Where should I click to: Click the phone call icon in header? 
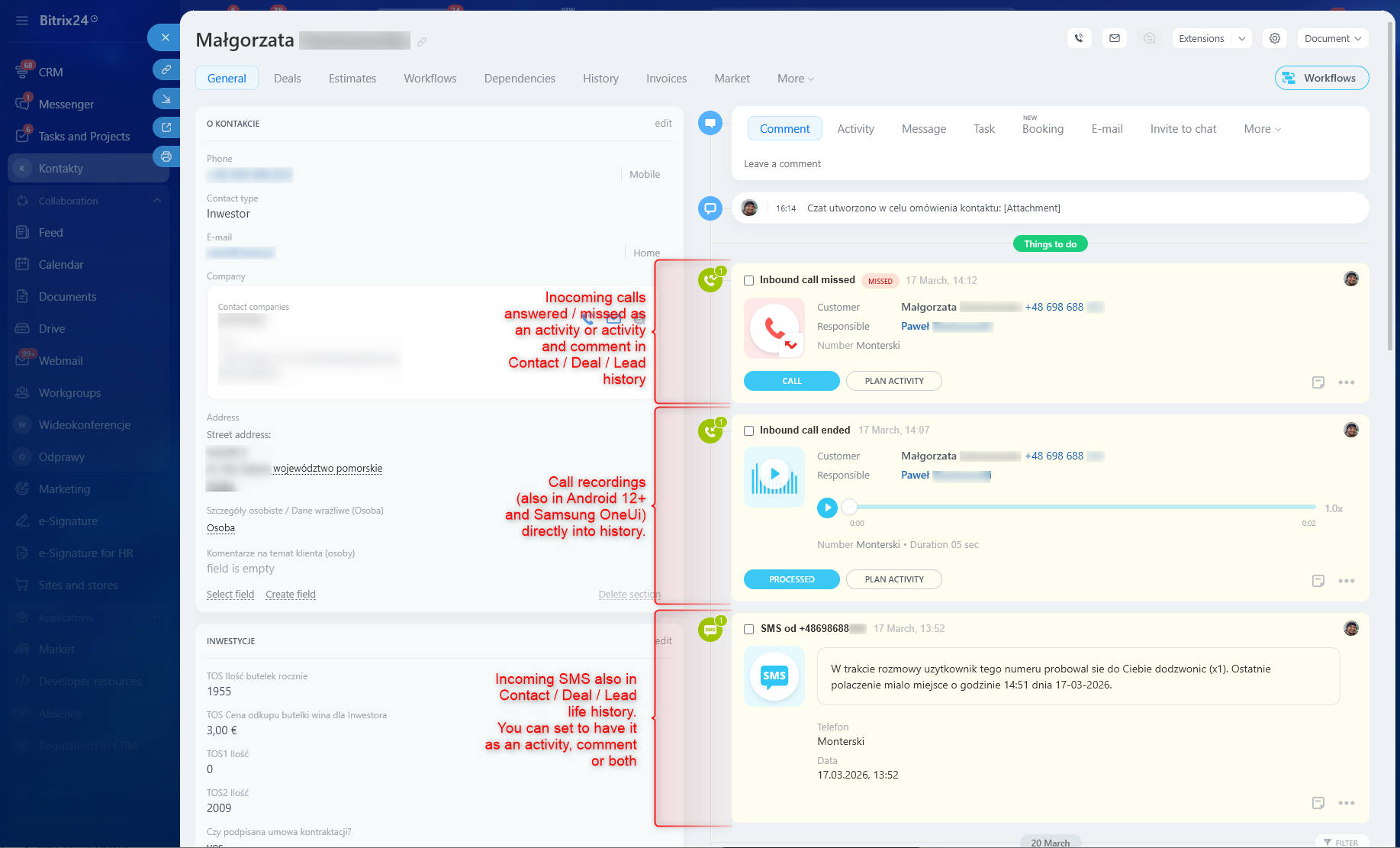pos(1079,38)
